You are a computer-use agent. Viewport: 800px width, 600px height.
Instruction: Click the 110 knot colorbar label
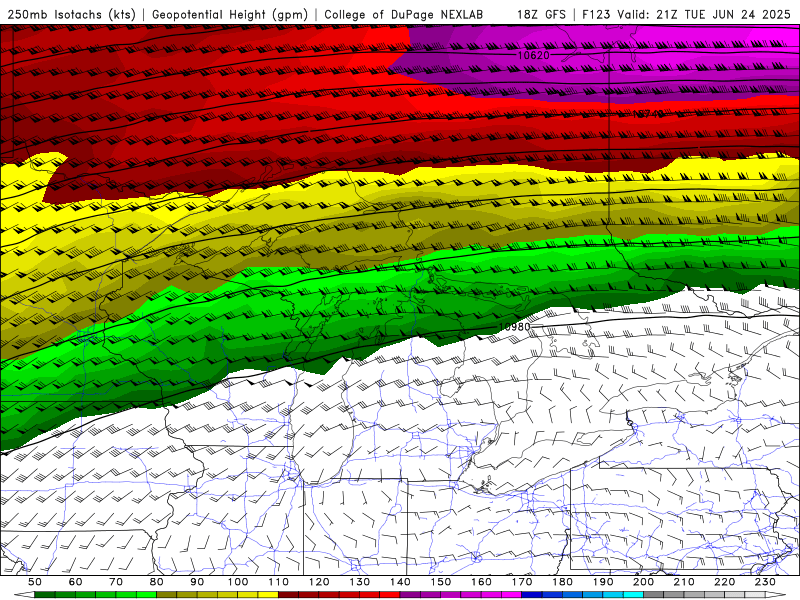click(x=279, y=582)
